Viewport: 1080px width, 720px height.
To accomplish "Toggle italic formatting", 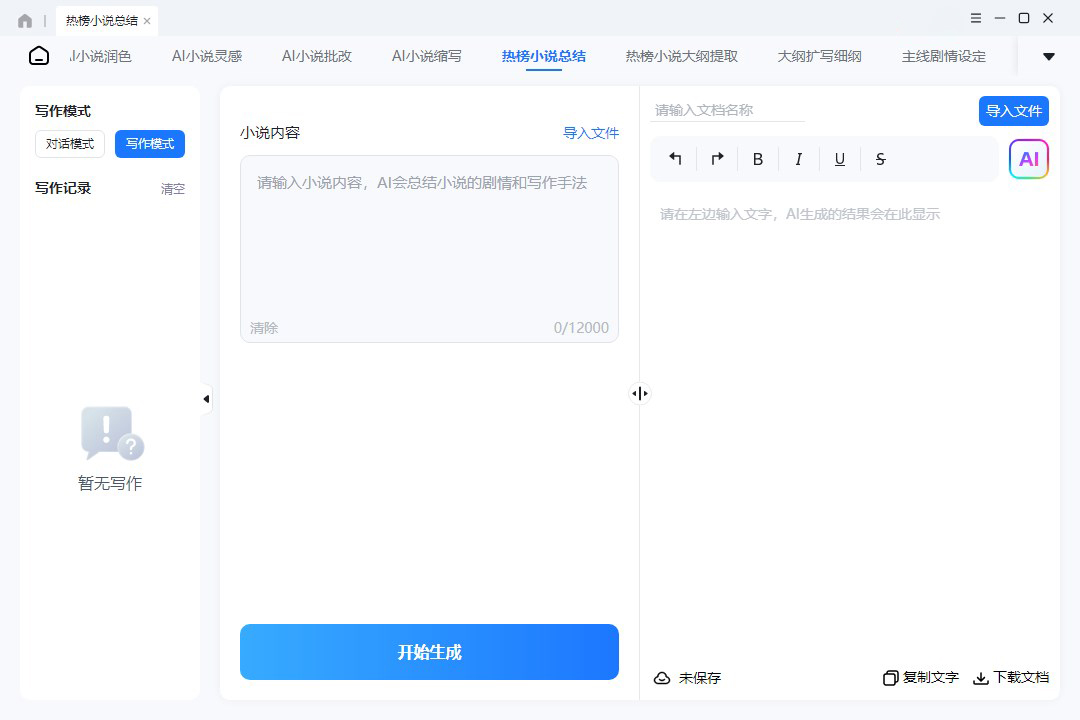I will [x=798, y=159].
